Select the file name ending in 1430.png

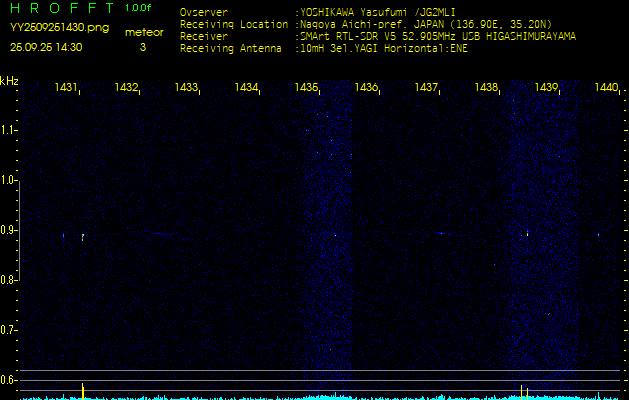(x=59, y=27)
